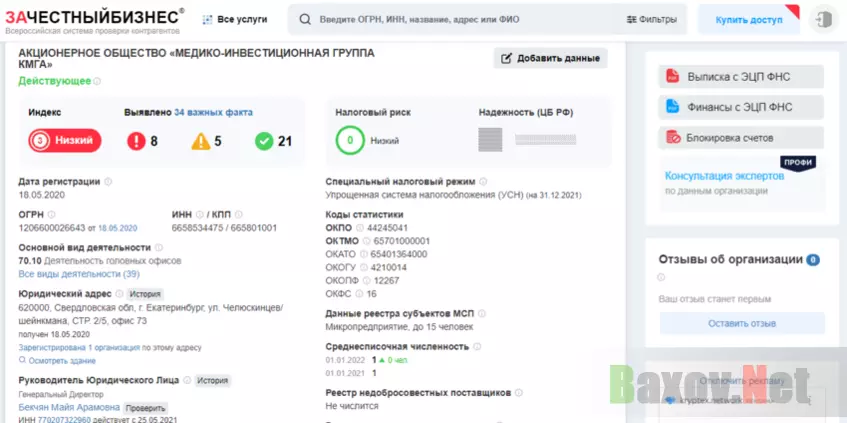This screenshot has width=847, height=423.
Task: Click info icon beside ОКТМО
Action: 367,241
